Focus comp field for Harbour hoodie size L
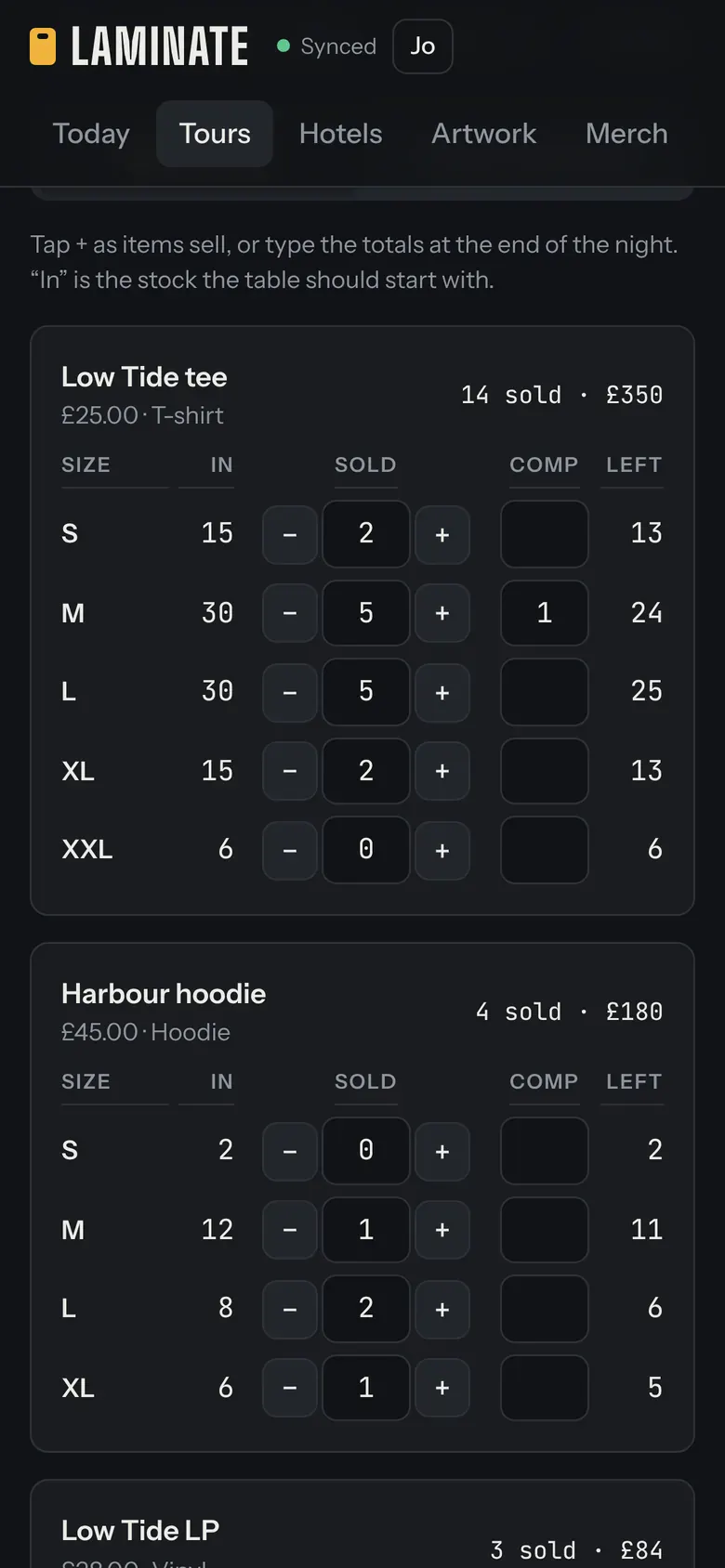Screen dimensions: 725x1568 tap(545, 1309)
